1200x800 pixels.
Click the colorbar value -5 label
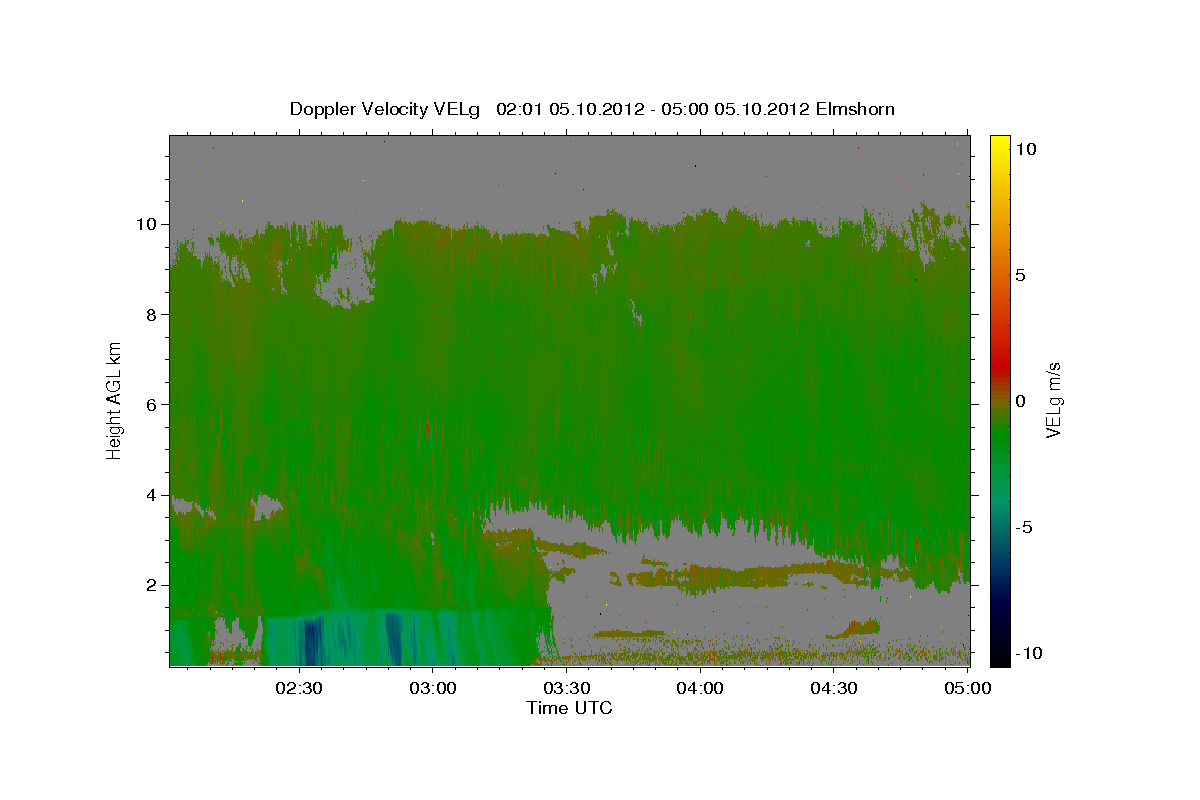coord(1023,527)
